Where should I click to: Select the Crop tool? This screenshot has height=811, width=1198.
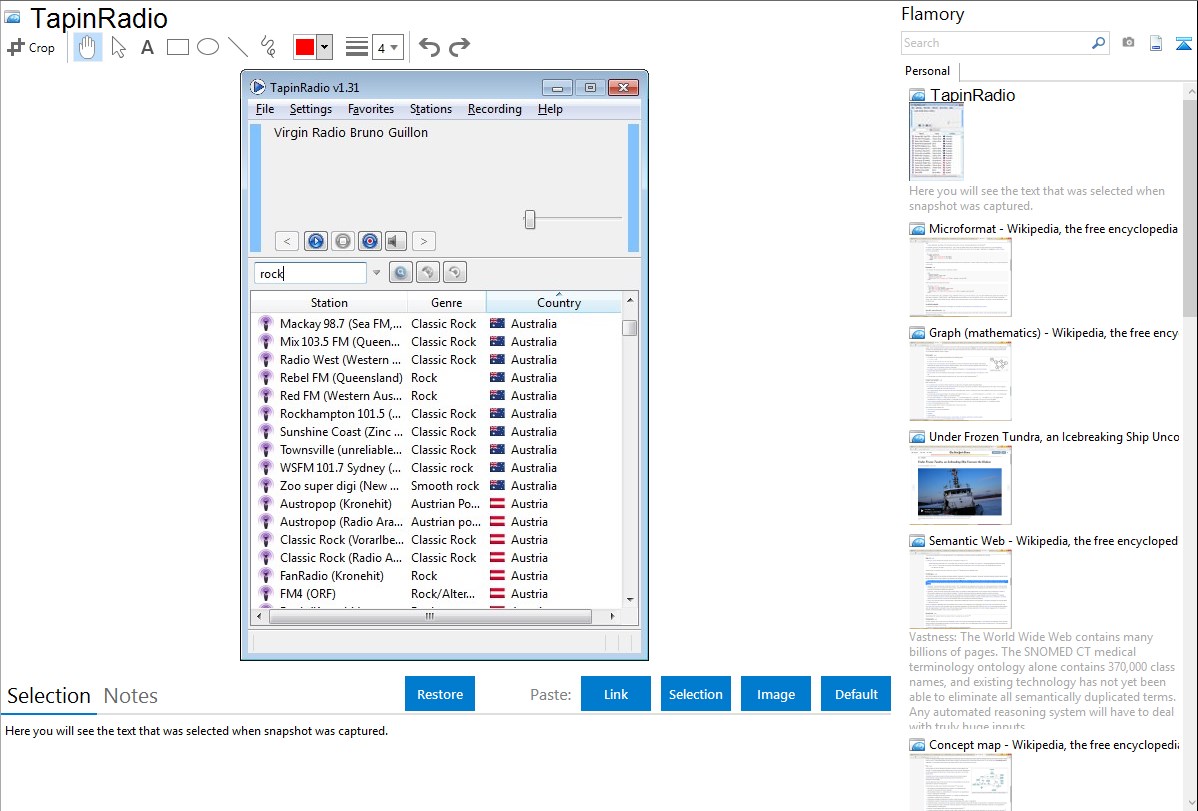(x=31, y=47)
